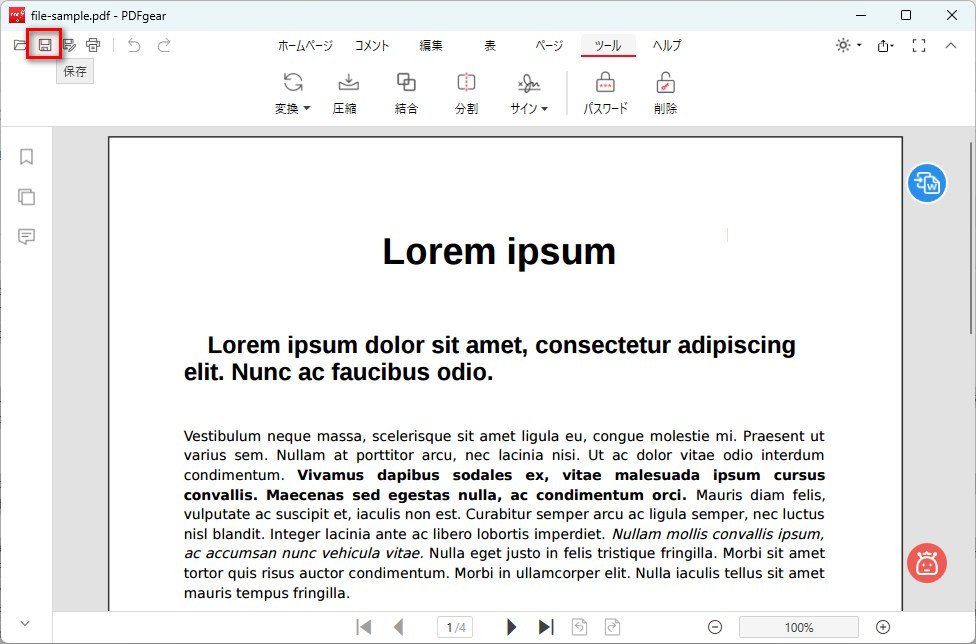Show the bookmarks sidebar panel
Screen dimensions: 976x644
tap(26, 157)
